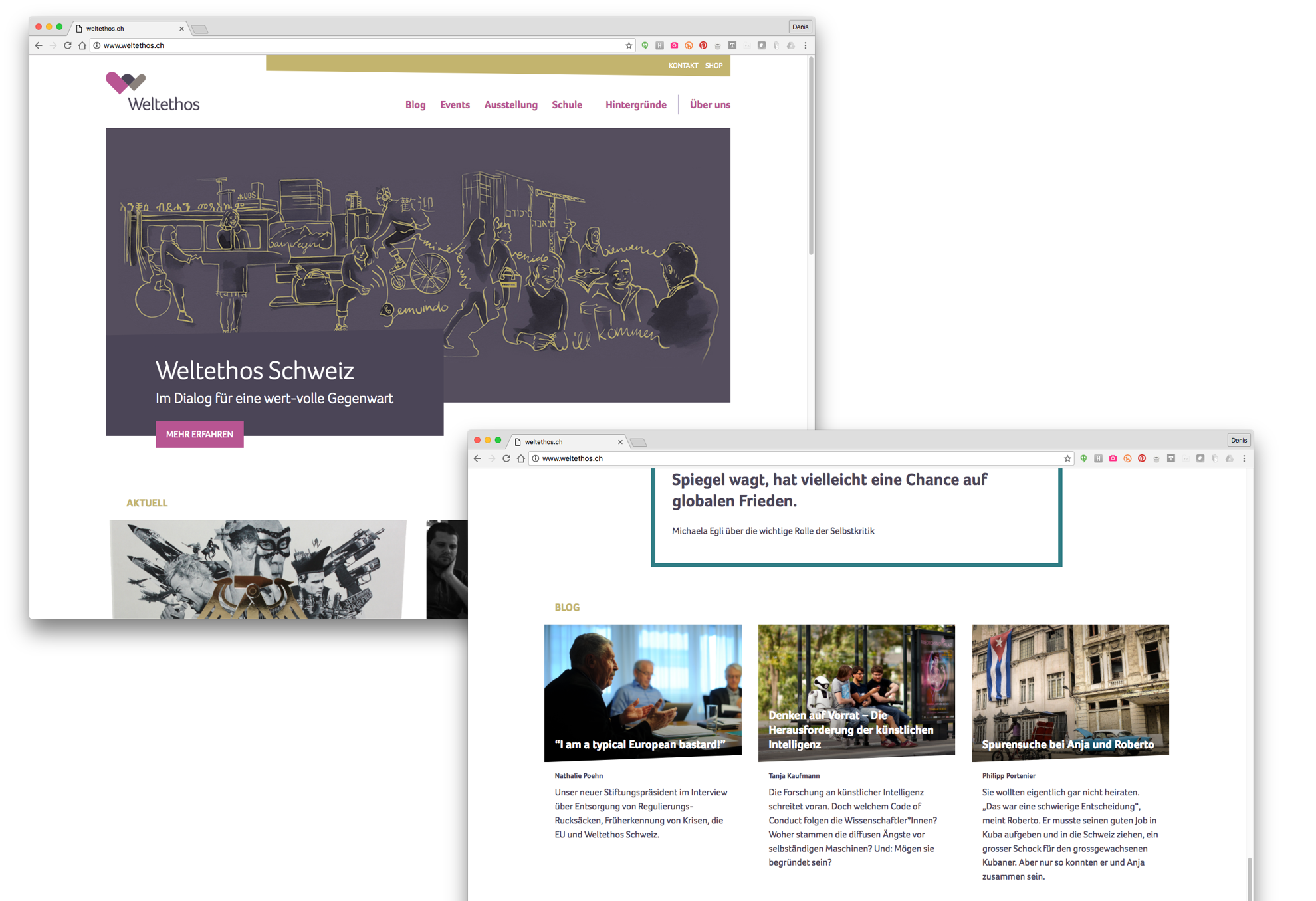Bookmark page with star in back window
The height and width of the screenshot is (901, 1316).
pyautogui.click(x=629, y=45)
